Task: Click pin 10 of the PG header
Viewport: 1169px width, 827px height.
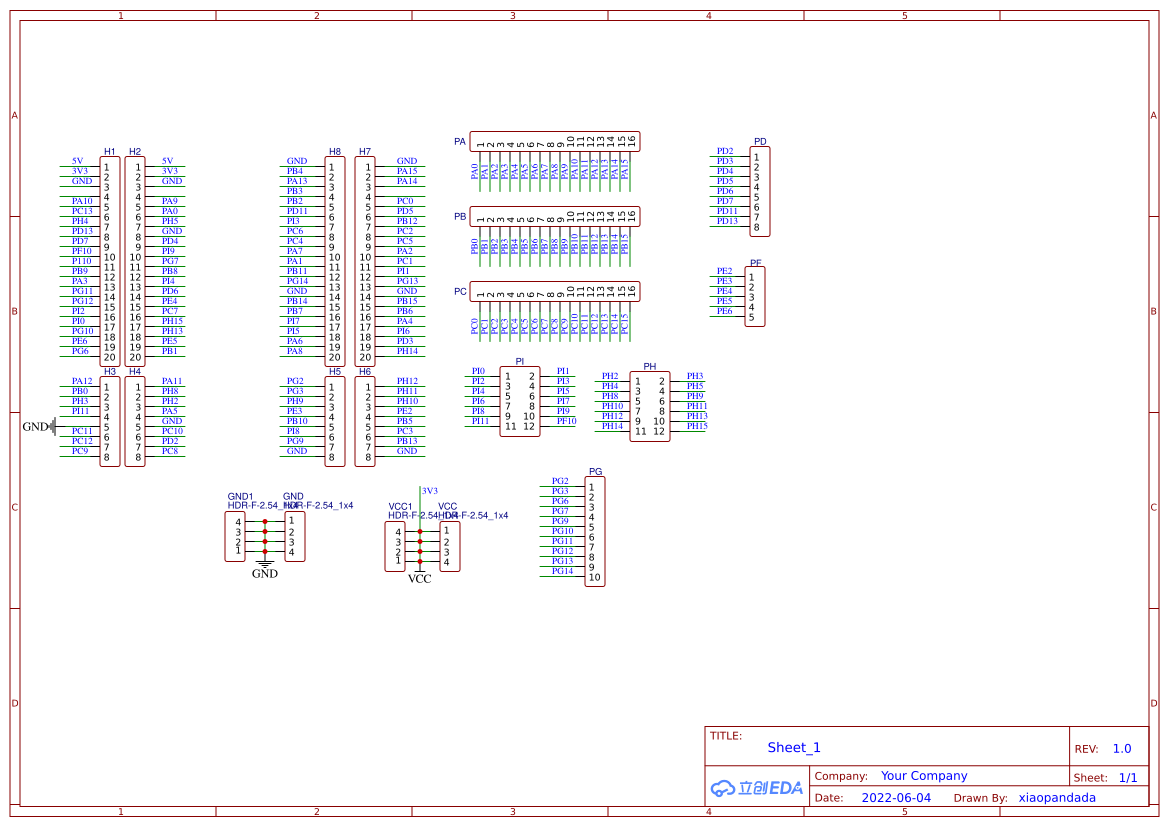Action: [x=594, y=577]
